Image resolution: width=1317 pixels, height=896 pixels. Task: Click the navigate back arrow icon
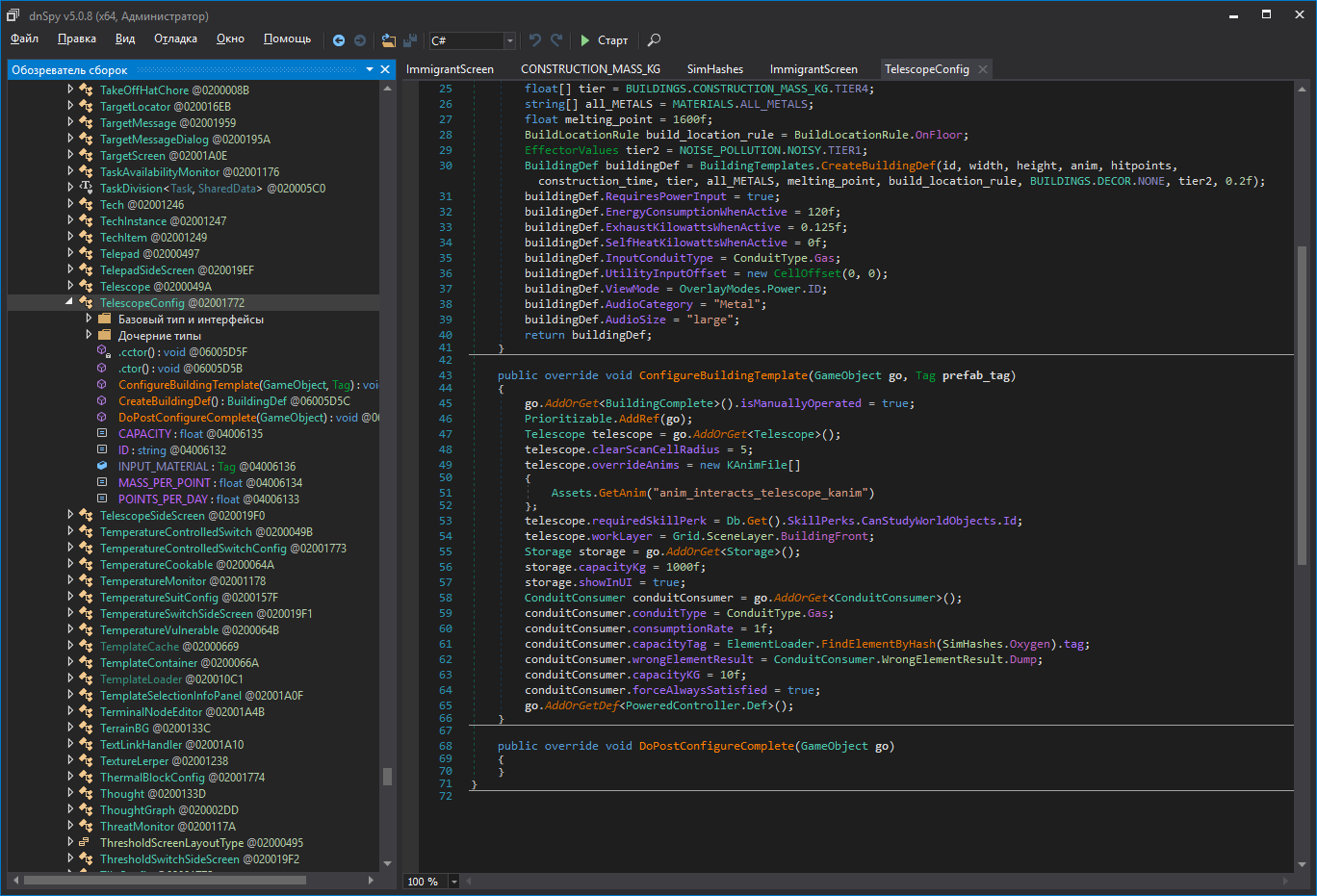point(339,40)
